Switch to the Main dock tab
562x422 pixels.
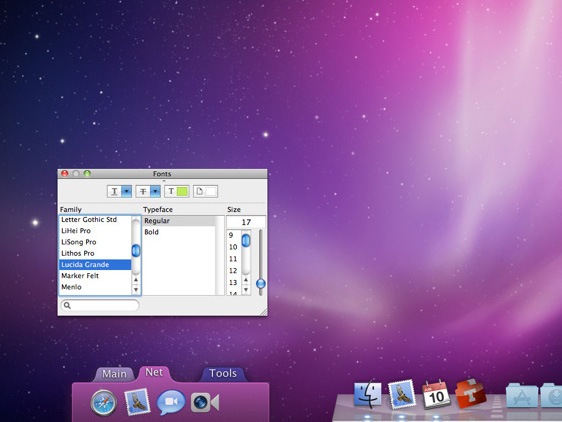point(114,374)
